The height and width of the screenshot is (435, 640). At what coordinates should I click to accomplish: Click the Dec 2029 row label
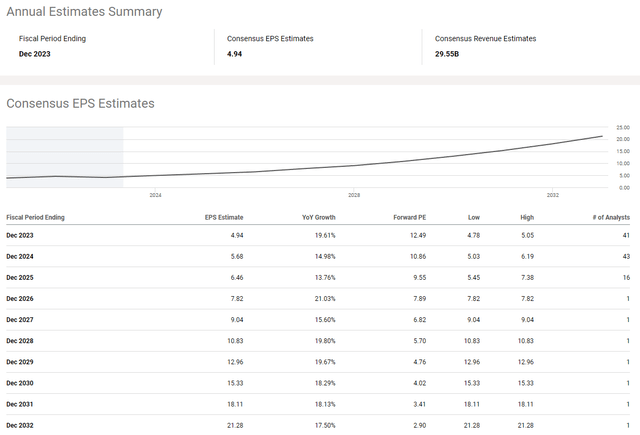(x=20, y=360)
